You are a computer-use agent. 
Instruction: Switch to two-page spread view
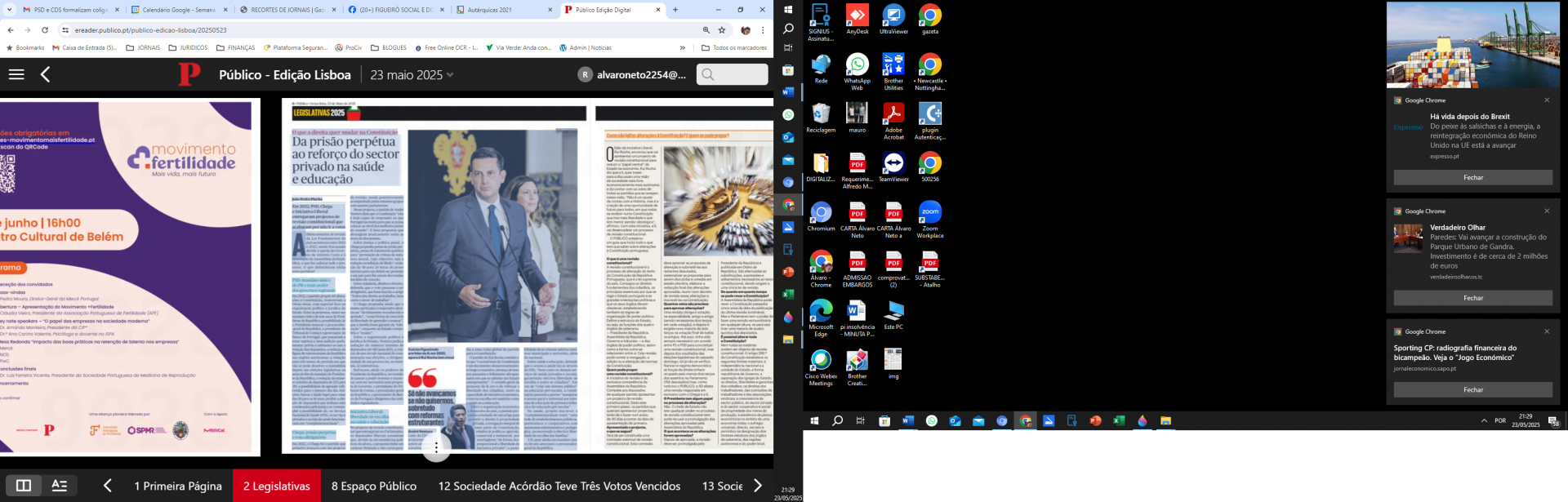click(24, 486)
